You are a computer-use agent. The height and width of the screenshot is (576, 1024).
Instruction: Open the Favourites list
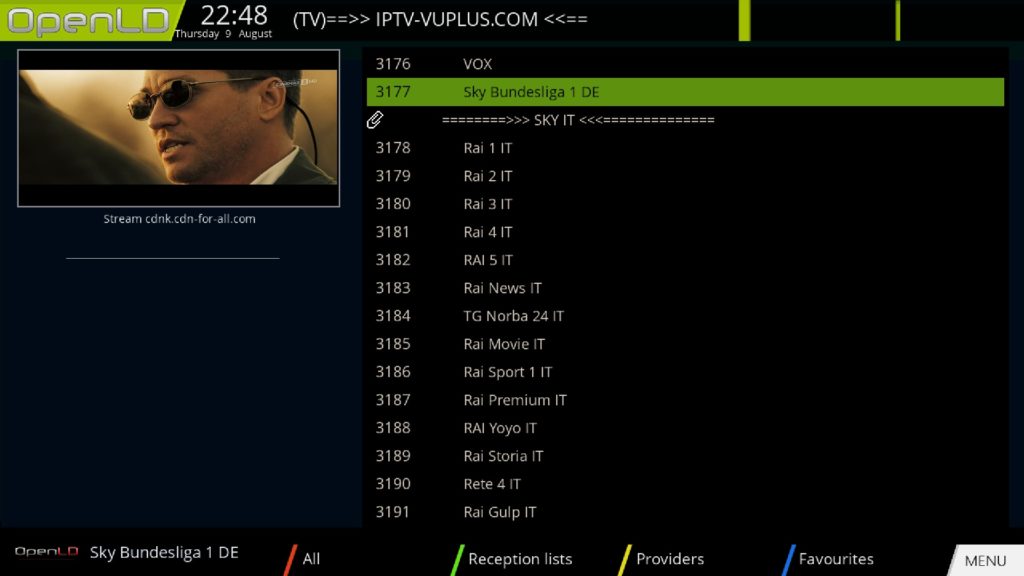[x=836, y=559]
